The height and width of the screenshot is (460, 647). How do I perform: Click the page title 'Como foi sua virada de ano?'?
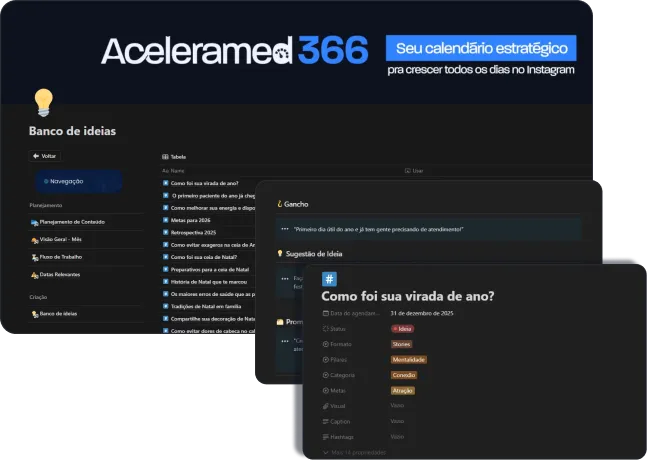(408, 296)
